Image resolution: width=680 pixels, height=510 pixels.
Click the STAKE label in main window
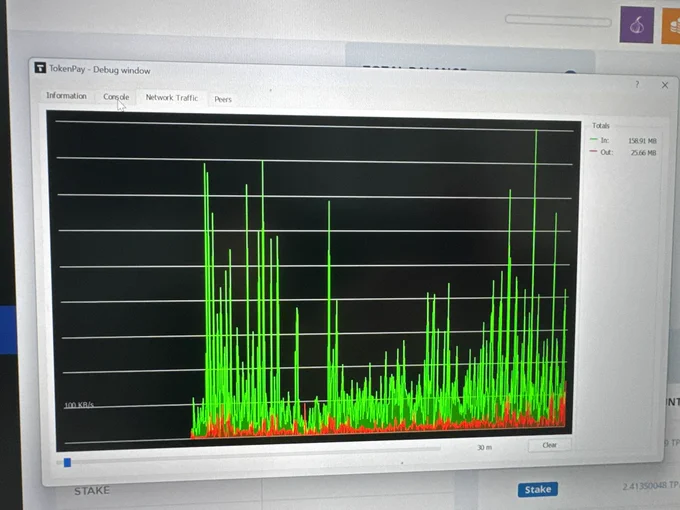tap(92, 491)
